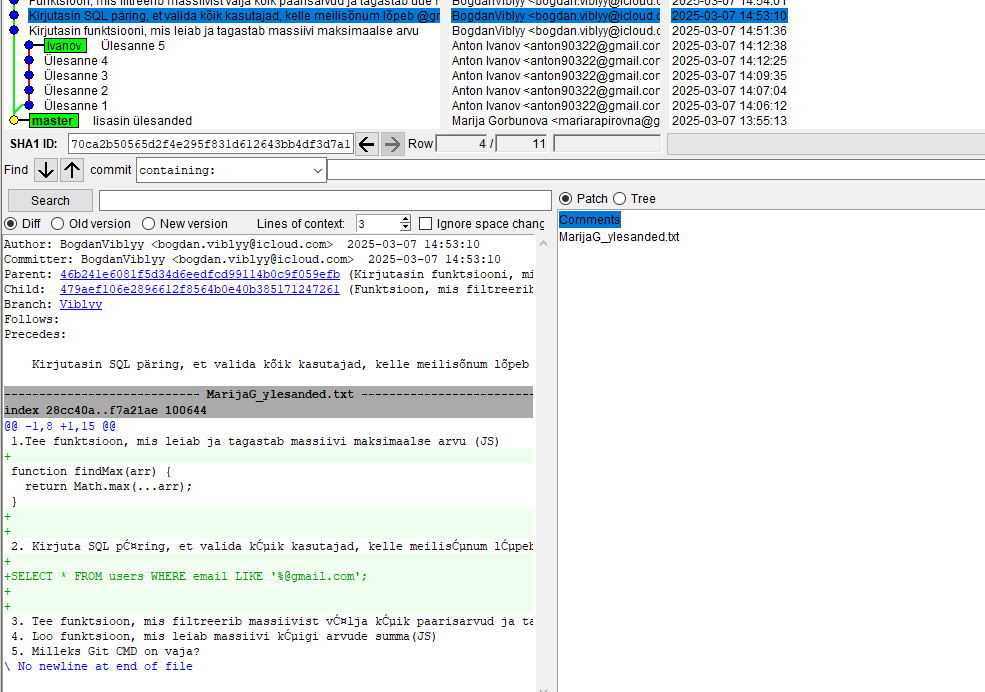The height and width of the screenshot is (692, 985).
Task: Select the New version radio button
Action: click(x=149, y=224)
